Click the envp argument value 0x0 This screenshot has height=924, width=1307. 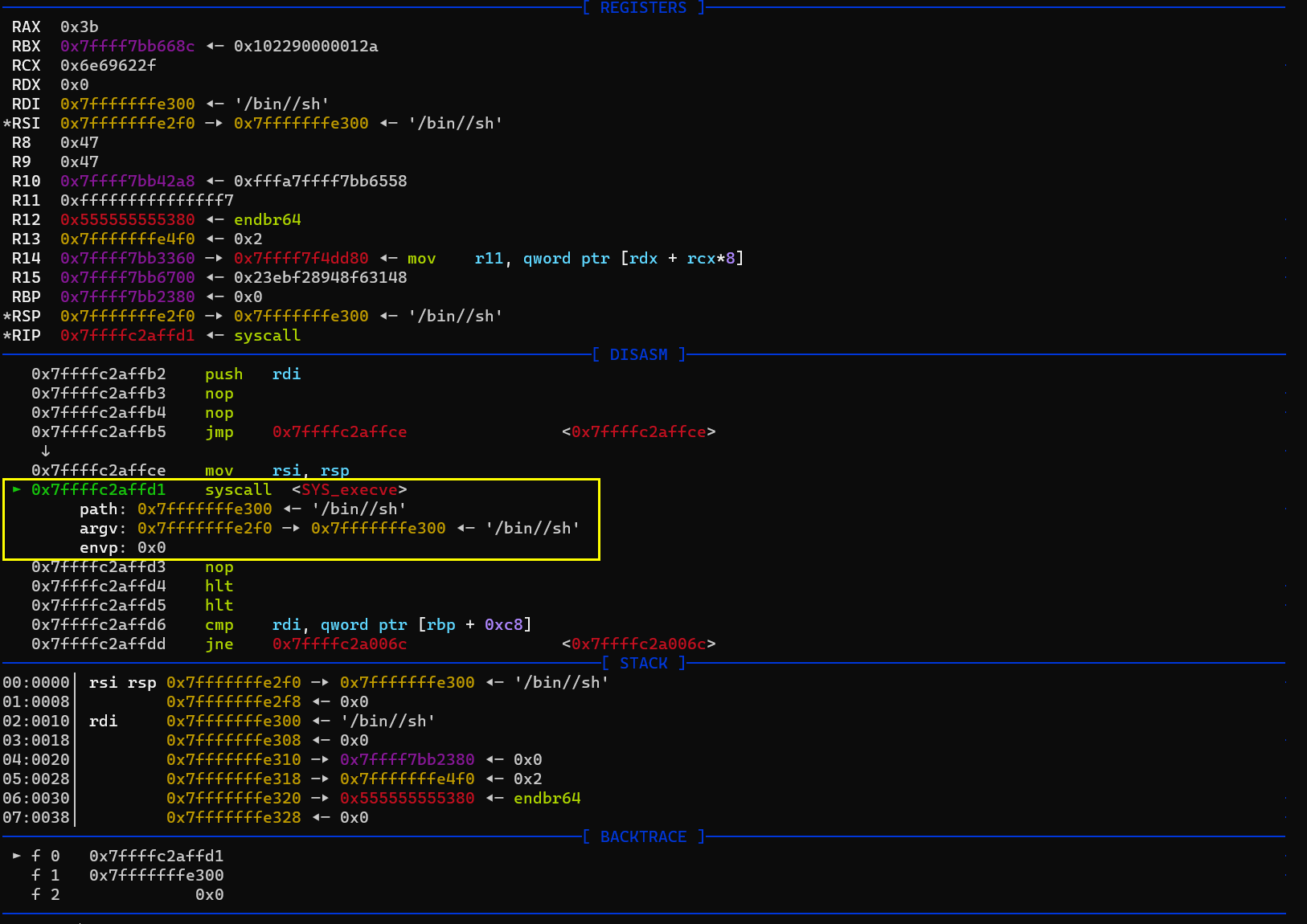click(x=151, y=547)
